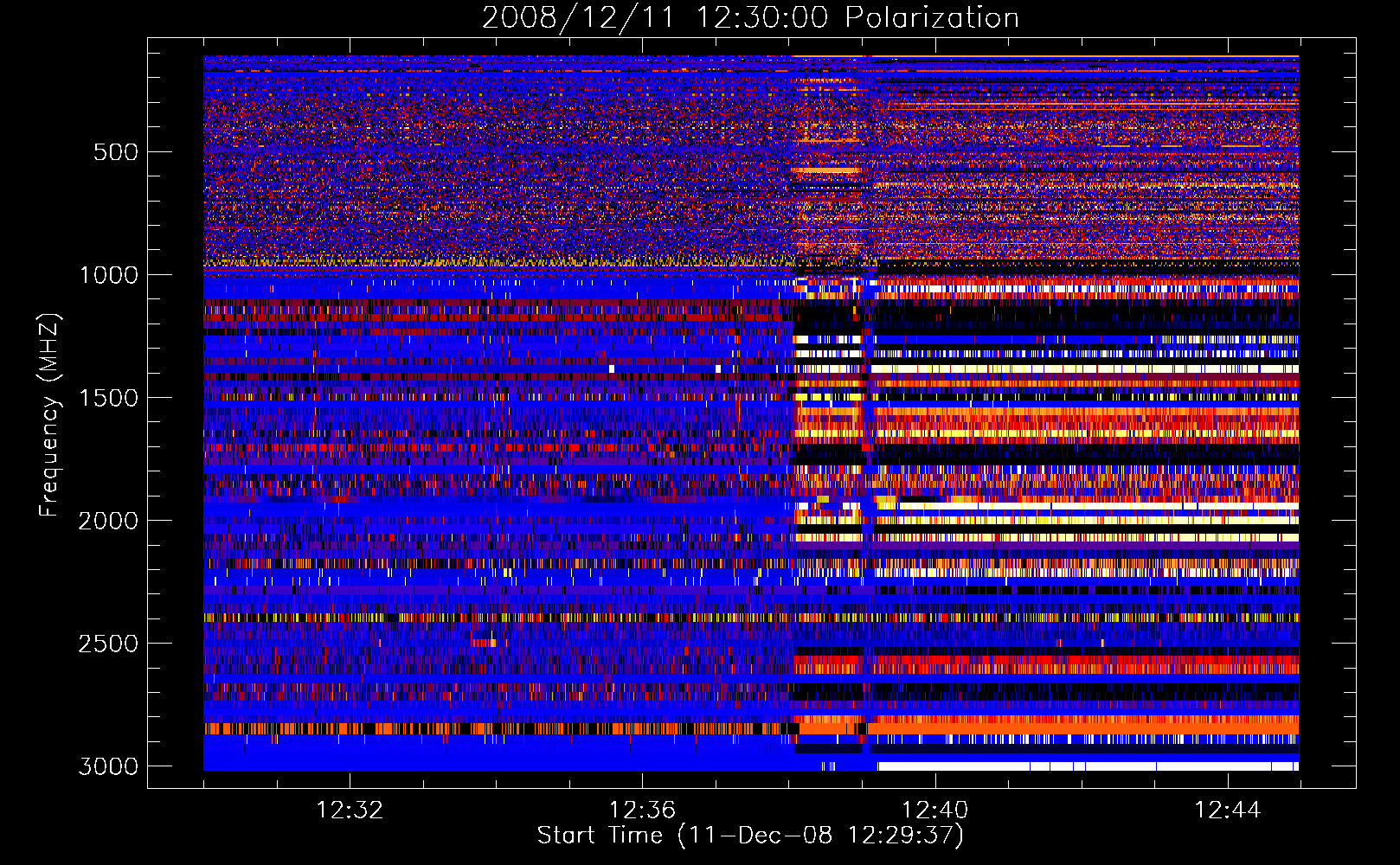This screenshot has height=865, width=1400.
Task: Click the 1000 frequency tick label
Action: pos(108,276)
